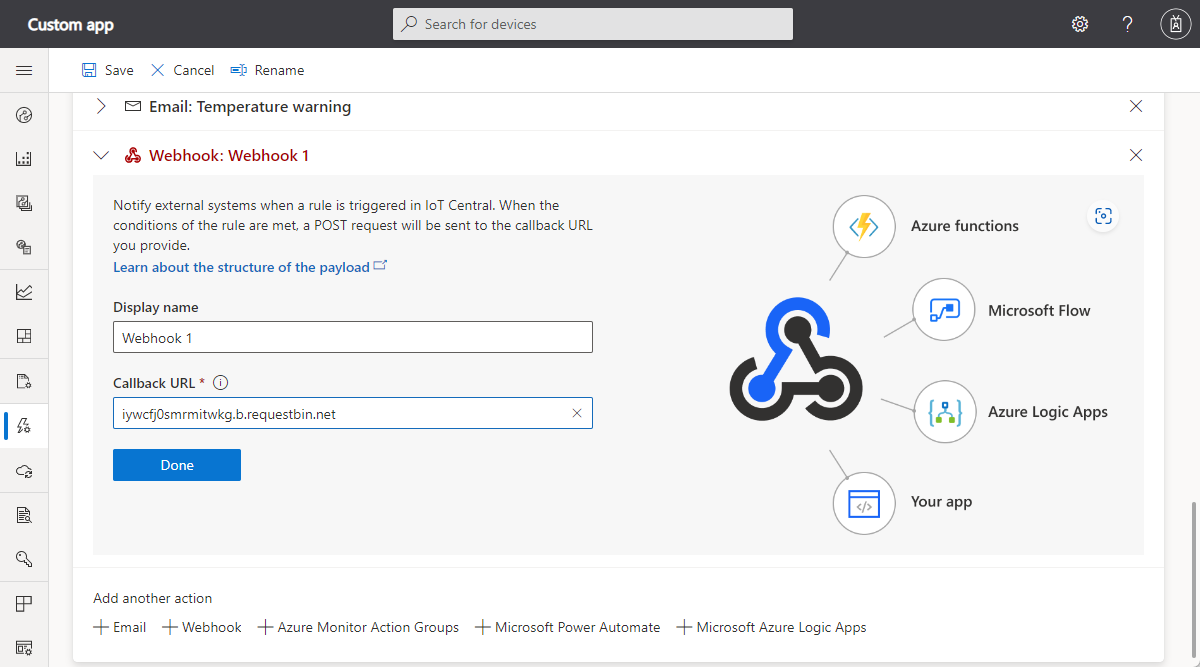Screen dimensions: 1200x667
Task: Click the 'Your app' label
Action: (x=941, y=502)
